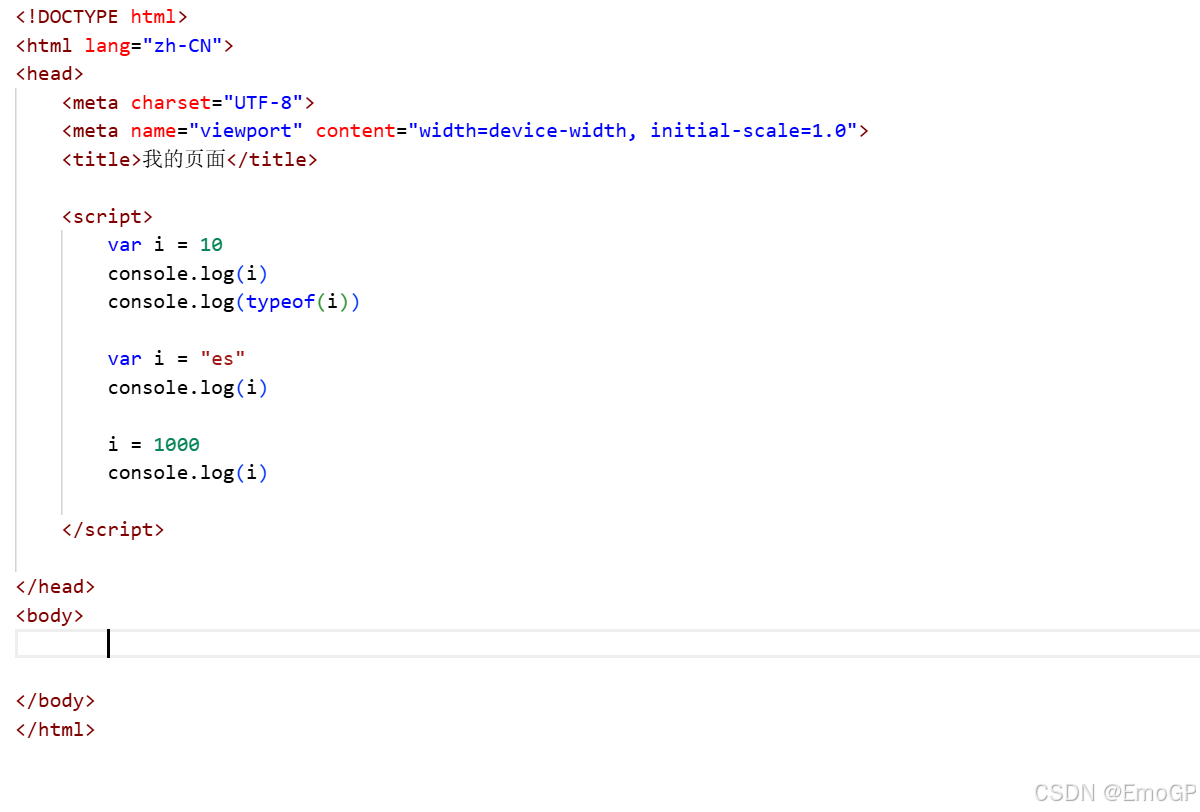This screenshot has width=1200, height=812.
Task: Click console.log(i) directly after var i = 10
Action: pos(188,274)
